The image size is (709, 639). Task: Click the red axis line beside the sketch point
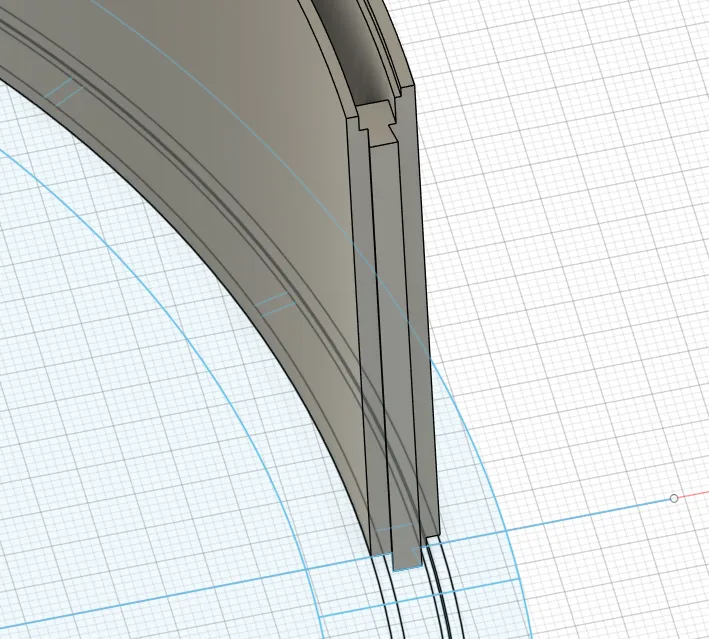coord(694,496)
